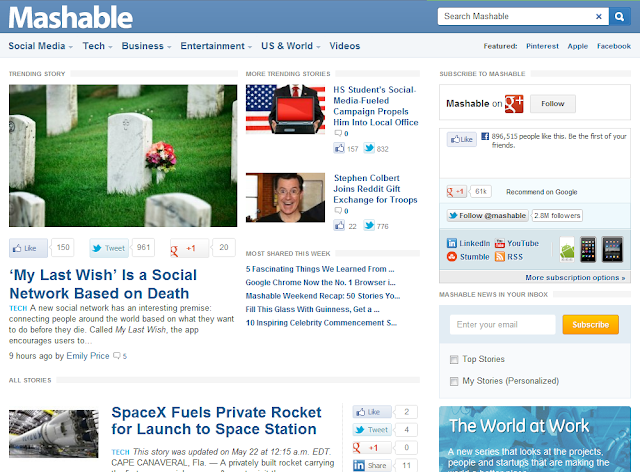The width and height of the screenshot is (640, 472).
Task: Open comments icon under Stephen Colbert story
Action: pyautogui.click(x=338, y=211)
